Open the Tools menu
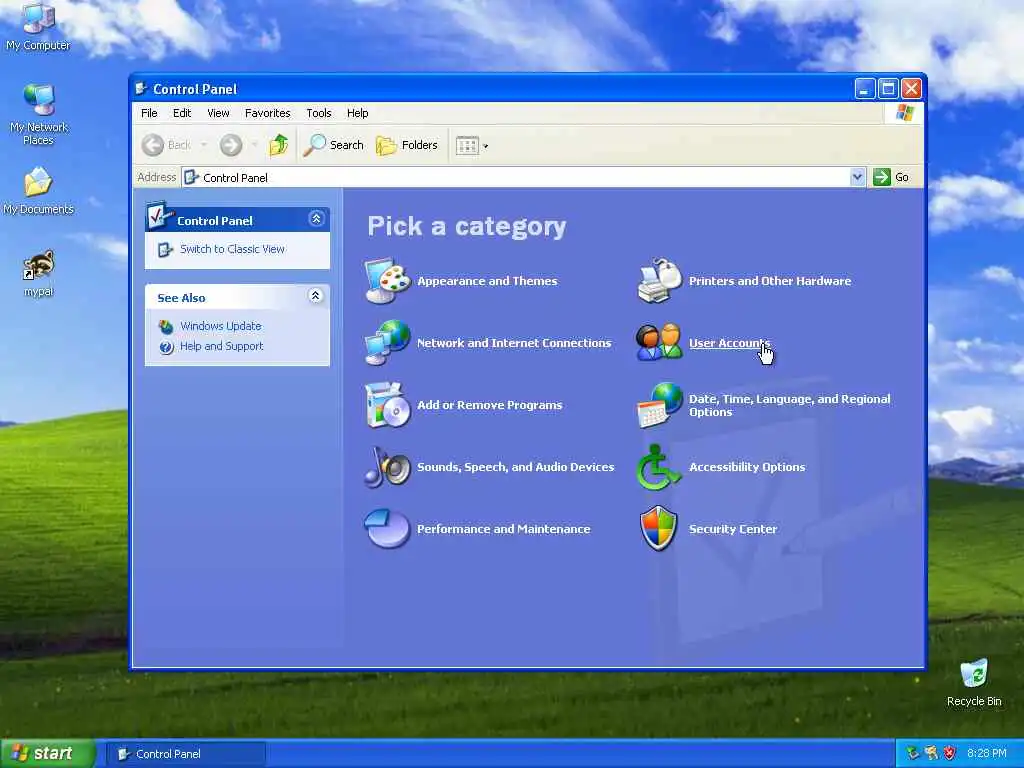The image size is (1024, 768). [x=319, y=113]
